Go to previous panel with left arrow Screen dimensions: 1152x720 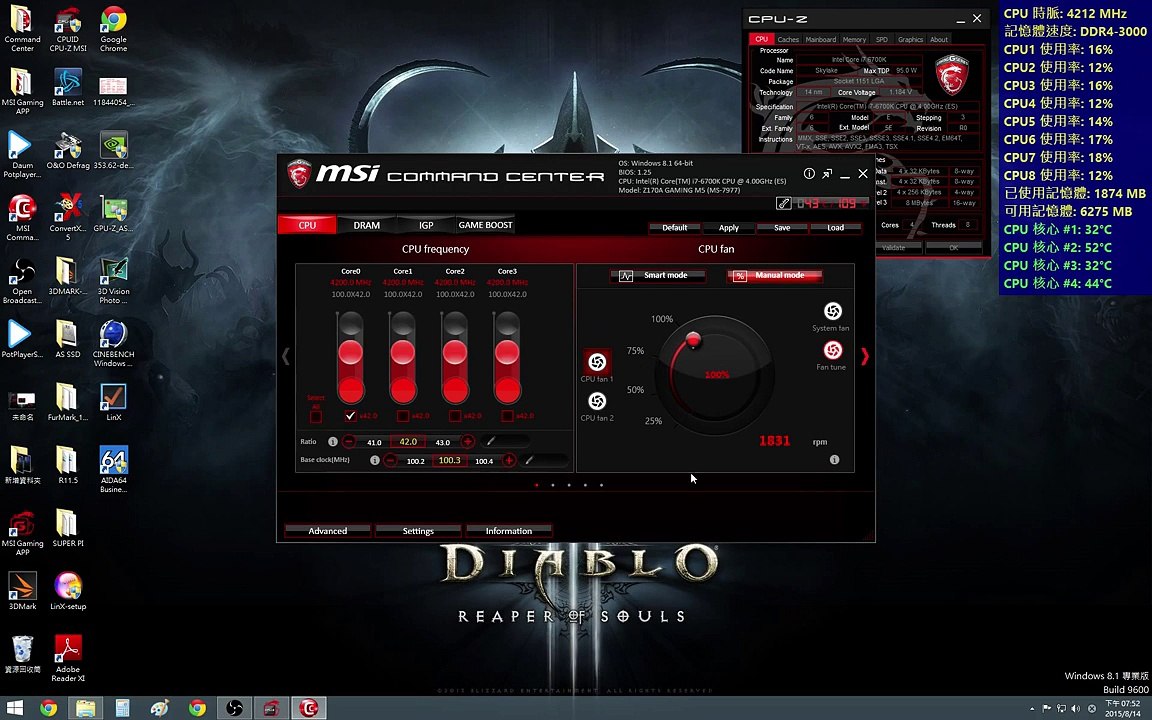[x=286, y=356]
